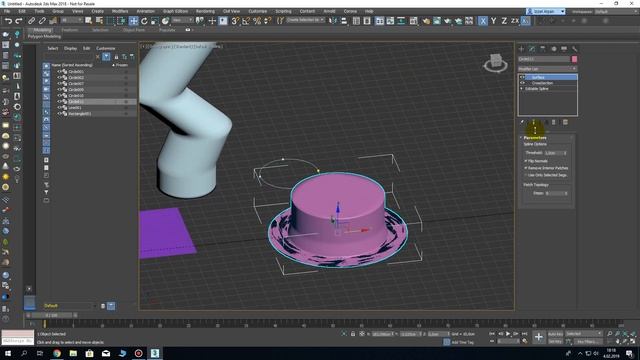
Task: Activate the Select and Move tool
Action: (x=133, y=20)
